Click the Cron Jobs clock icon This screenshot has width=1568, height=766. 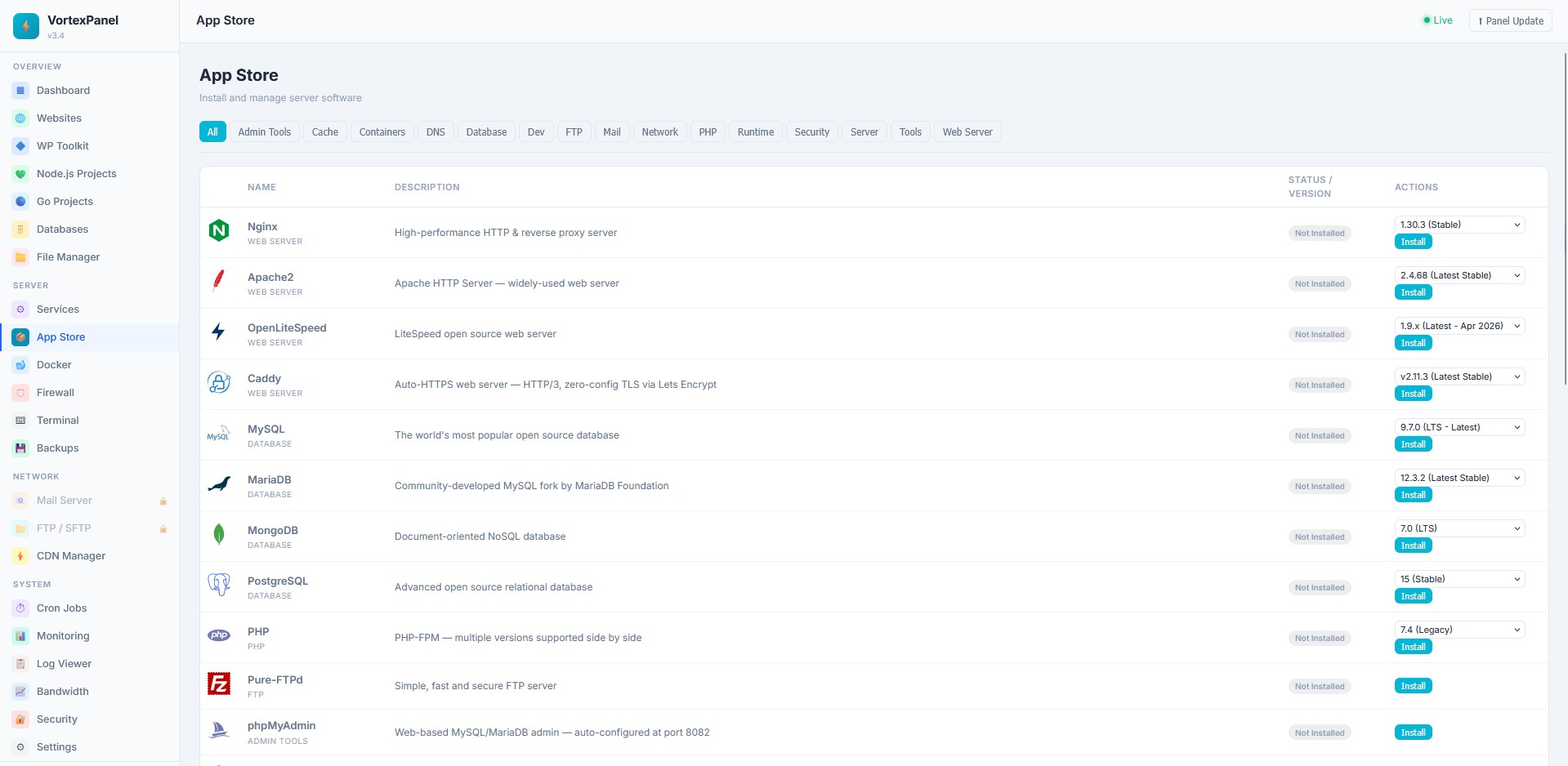[21, 608]
